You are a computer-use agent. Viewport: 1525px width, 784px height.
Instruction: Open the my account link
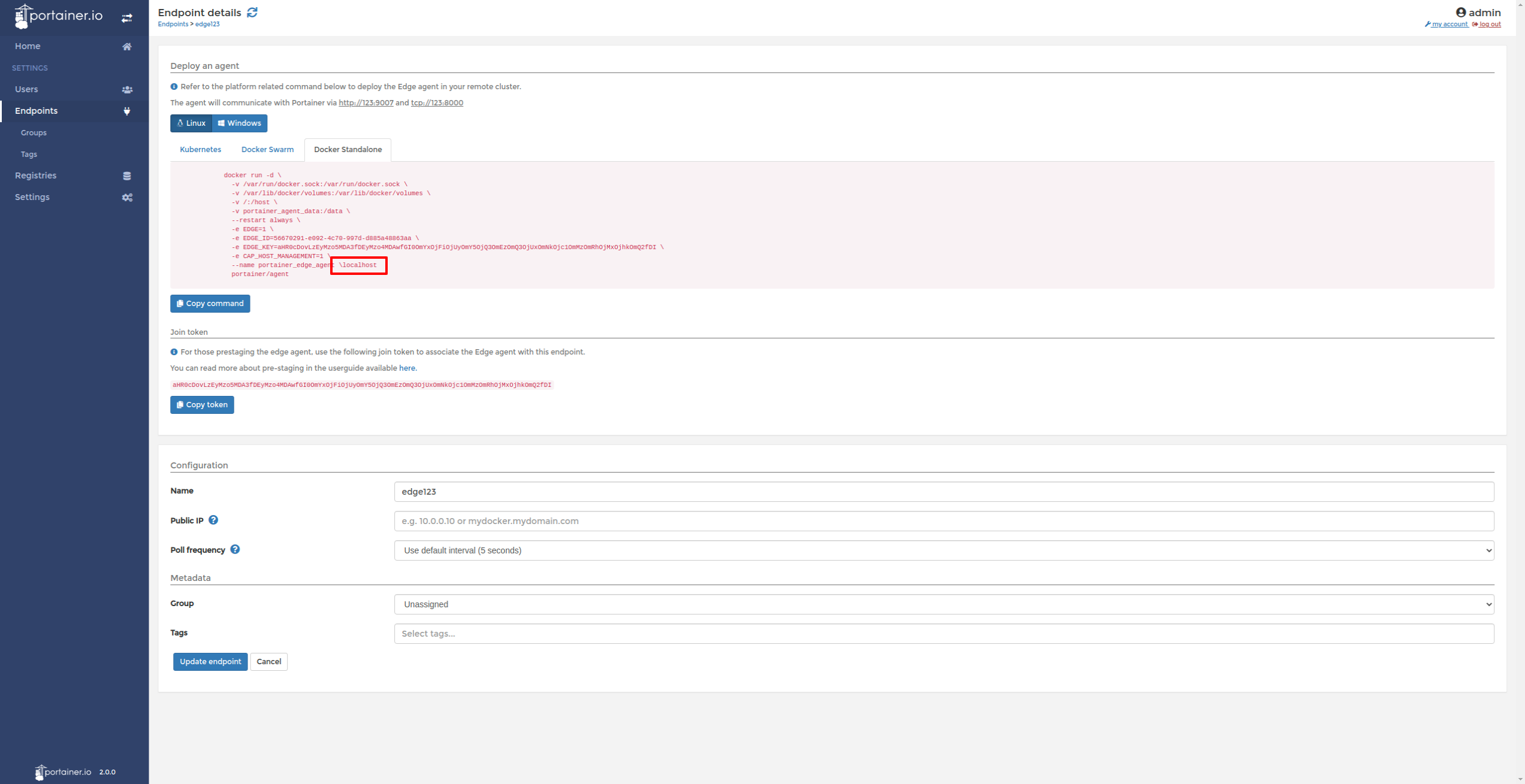pos(1449,24)
